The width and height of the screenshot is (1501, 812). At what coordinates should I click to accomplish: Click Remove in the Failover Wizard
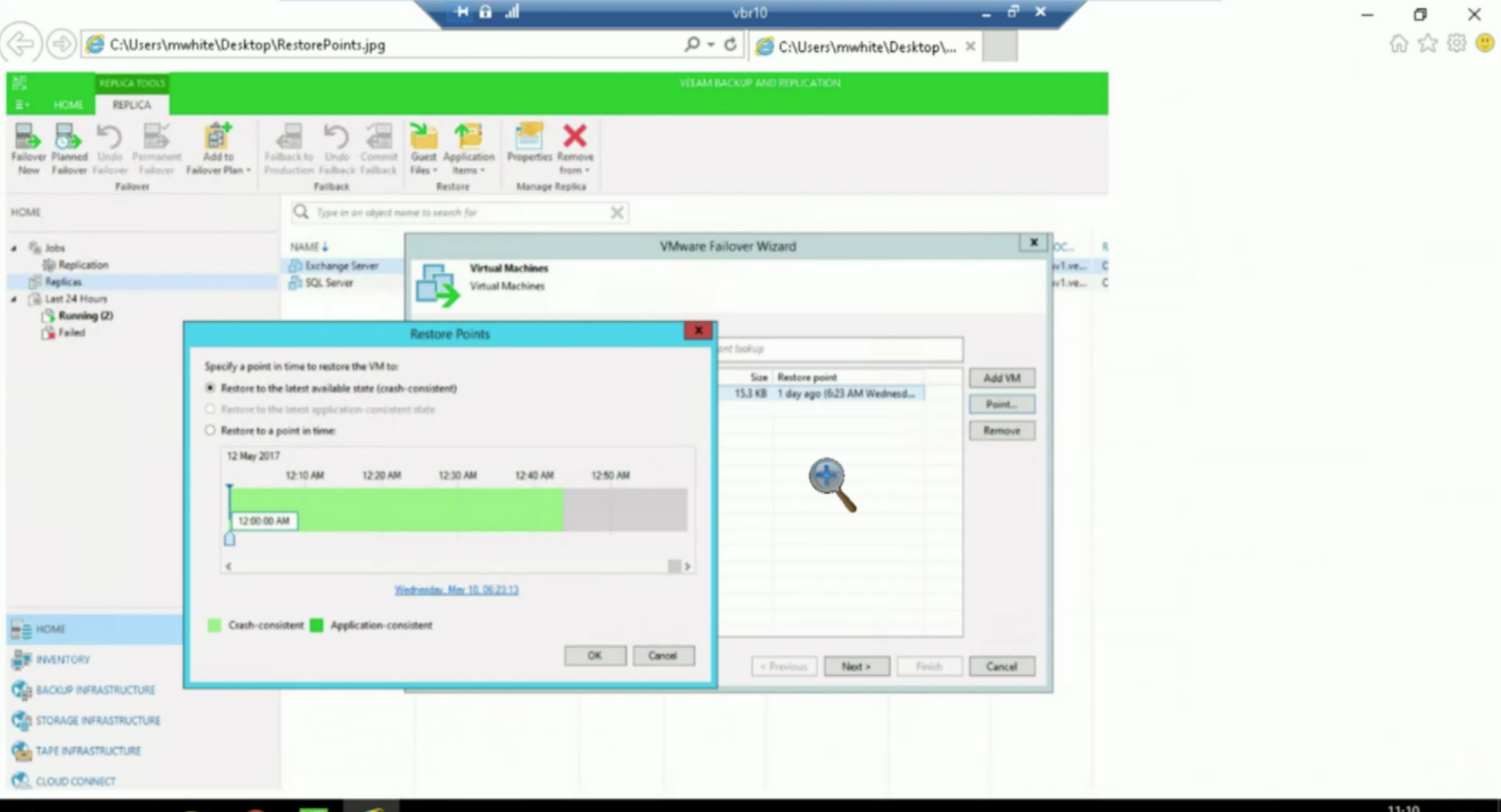(1002, 431)
